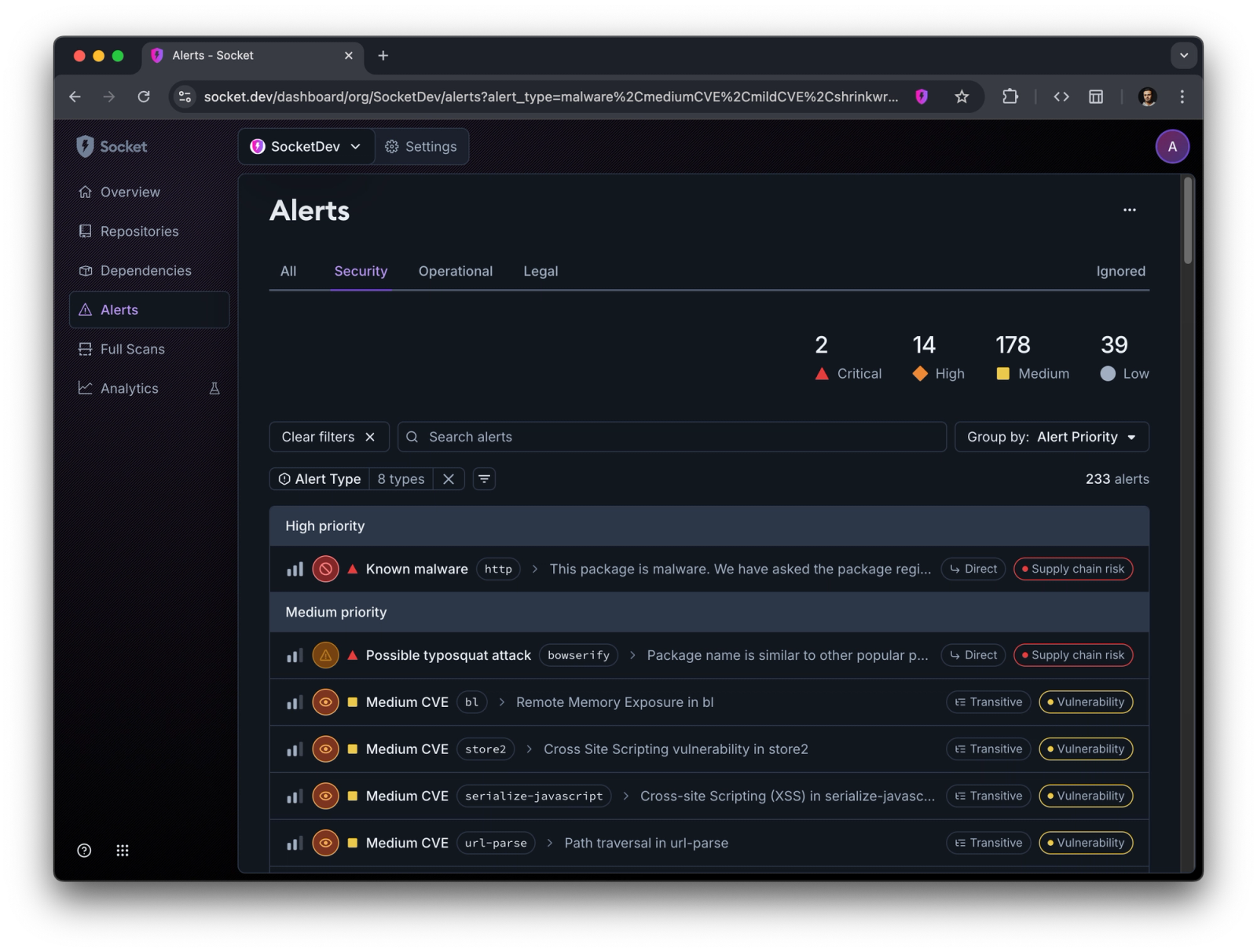Image resolution: width=1257 pixels, height=952 pixels.
Task: Filter by High severity count
Action: click(x=938, y=358)
